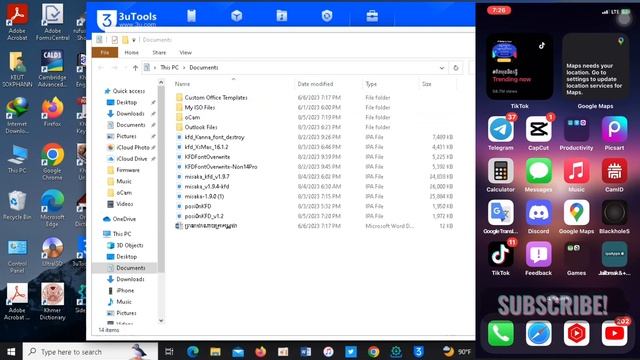Image resolution: width=640 pixels, height=360 pixels.
Task: Open the TikTok app icon with badge 11
Action: [500, 254]
